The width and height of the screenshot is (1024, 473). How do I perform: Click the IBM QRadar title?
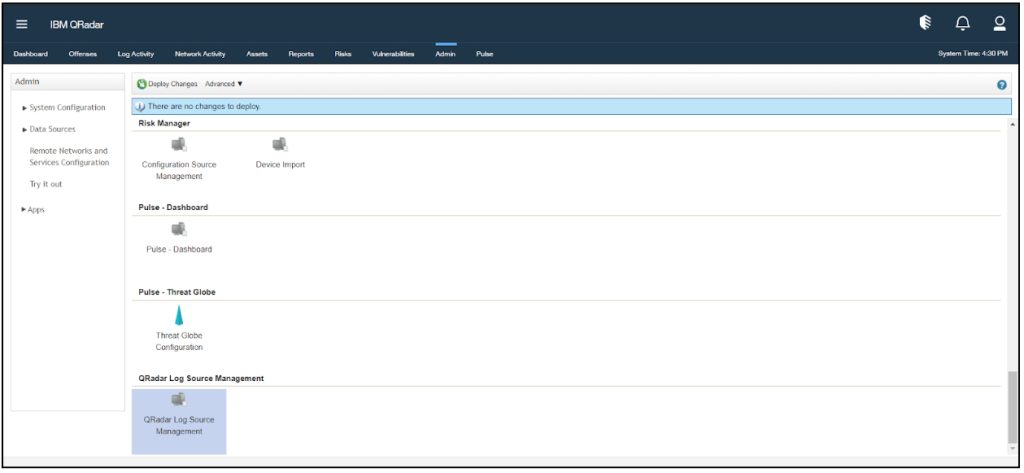[x=76, y=25]
